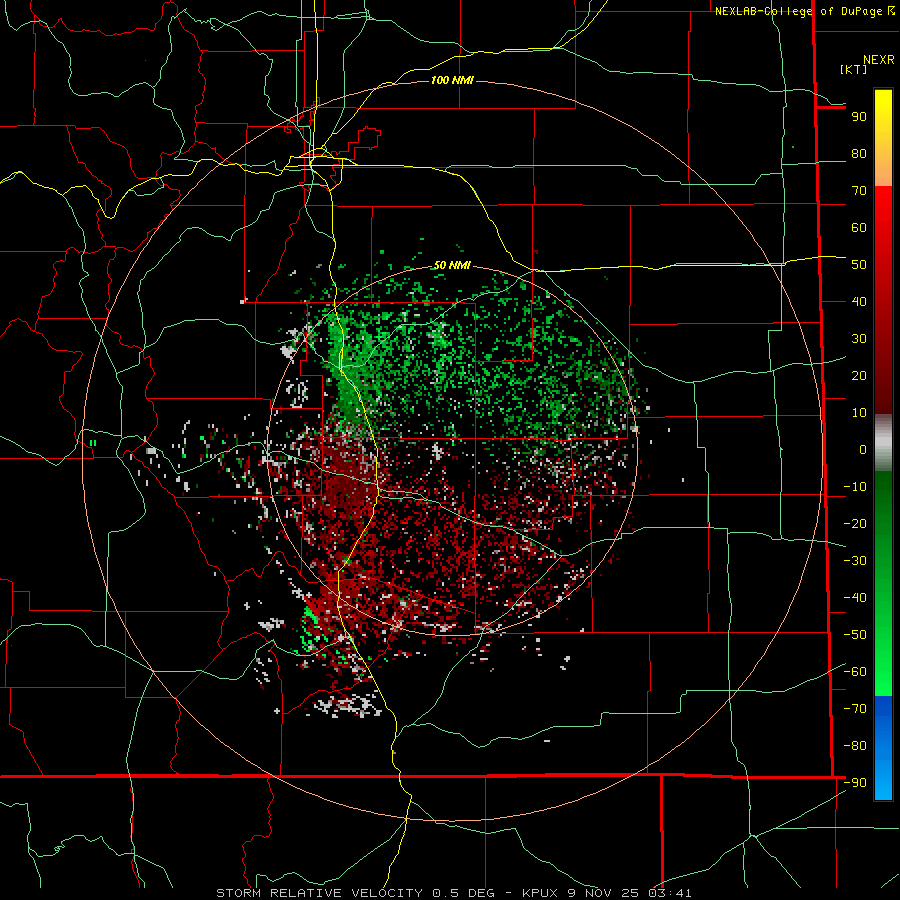900x900 pixels.
Task: Click the 0 value on velocity scale
Action: pyautogui.click(x=863, y=450)
